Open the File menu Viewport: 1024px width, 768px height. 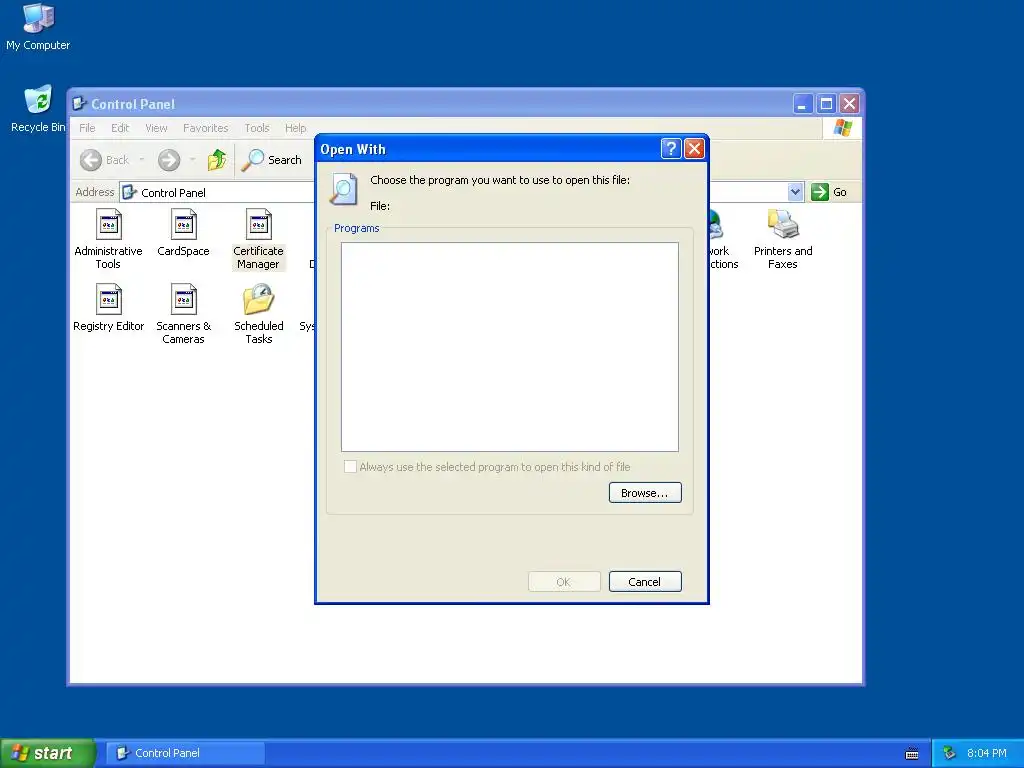(x=88, y=128)
